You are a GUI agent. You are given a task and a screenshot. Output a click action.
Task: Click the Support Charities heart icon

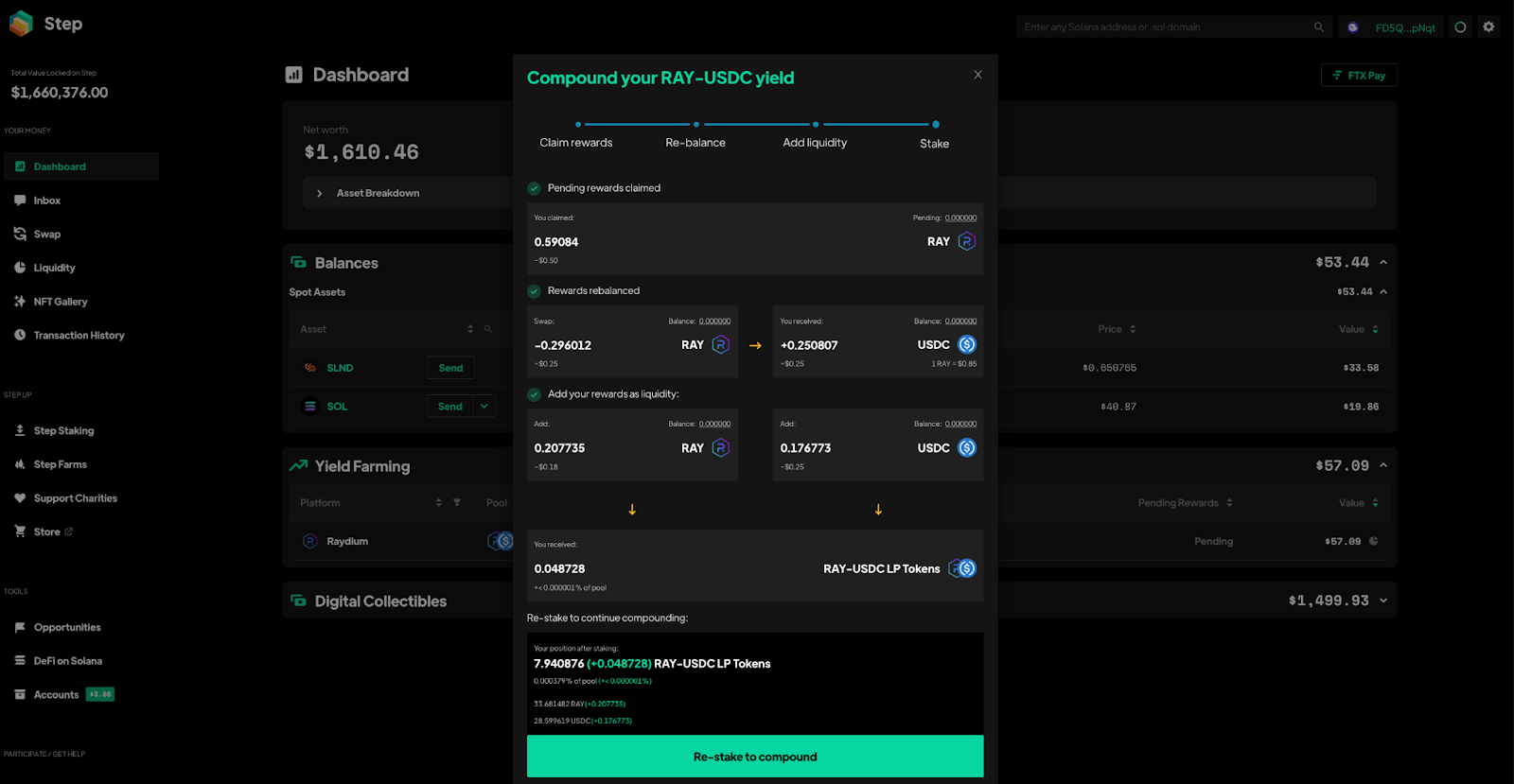[x=20, y=498]
